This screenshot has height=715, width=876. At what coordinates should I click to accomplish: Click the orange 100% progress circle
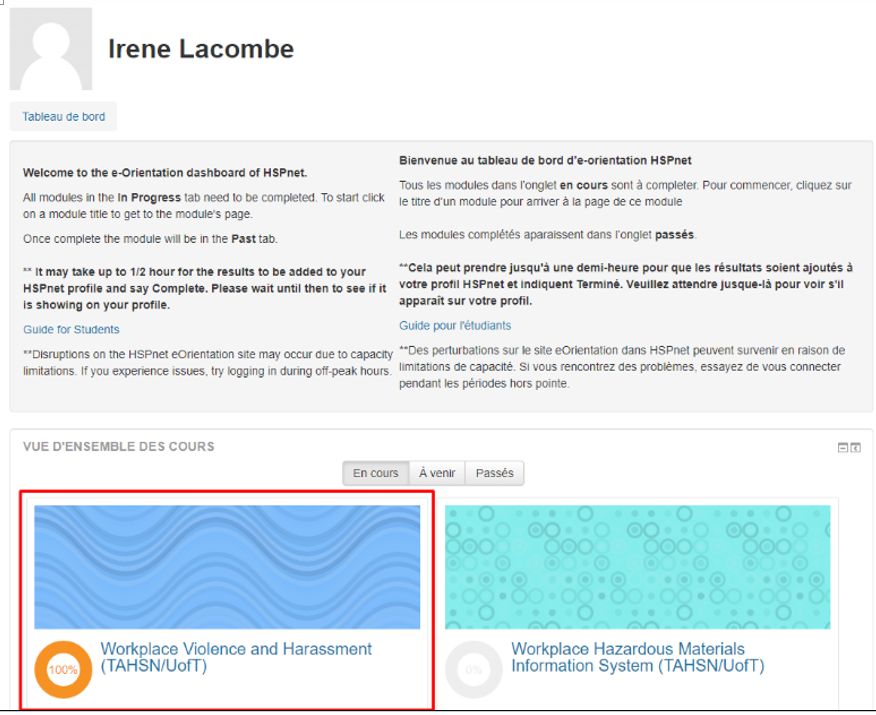click(x=63, y=669)
